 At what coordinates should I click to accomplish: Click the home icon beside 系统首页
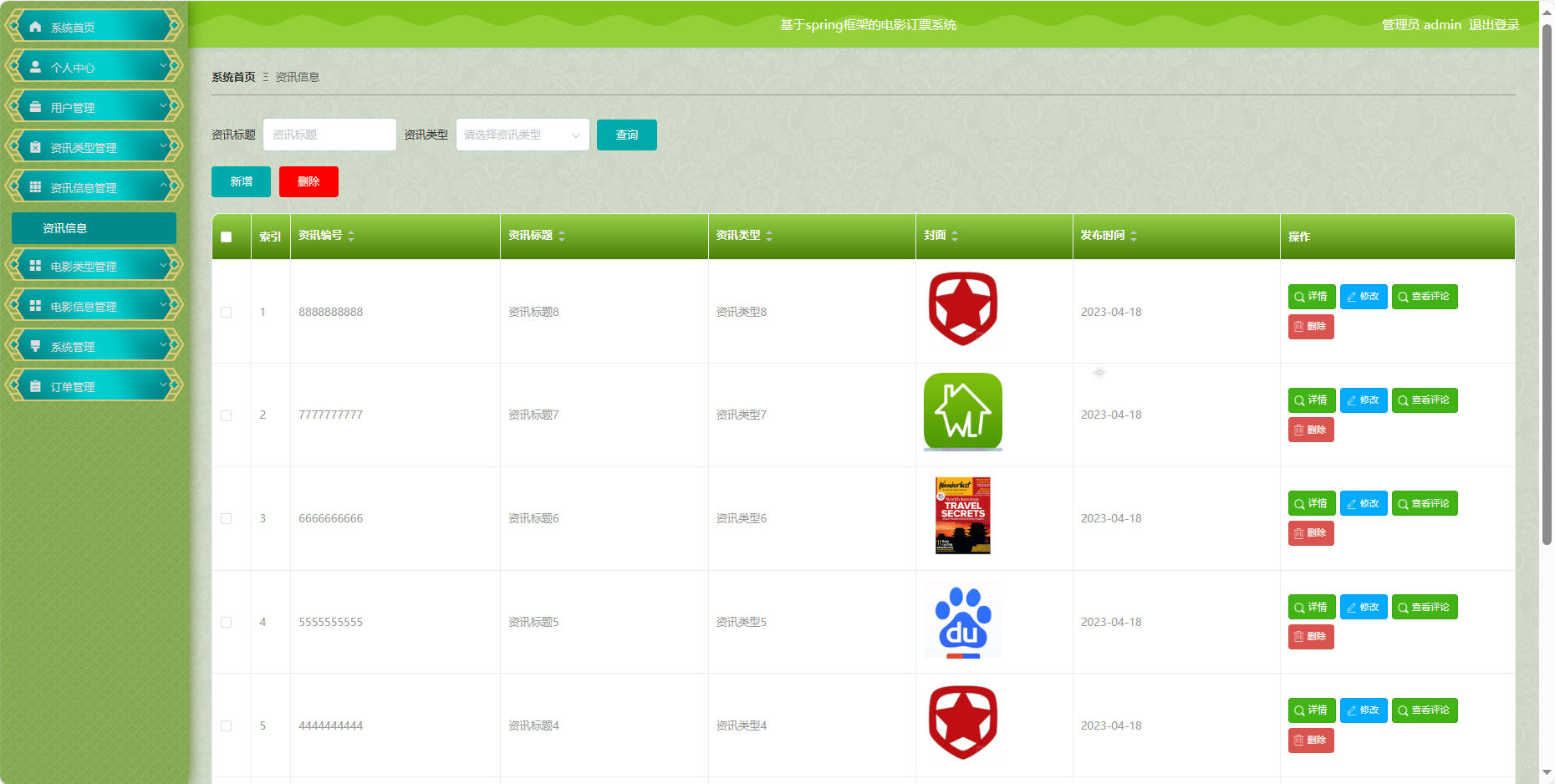[35, 27]
